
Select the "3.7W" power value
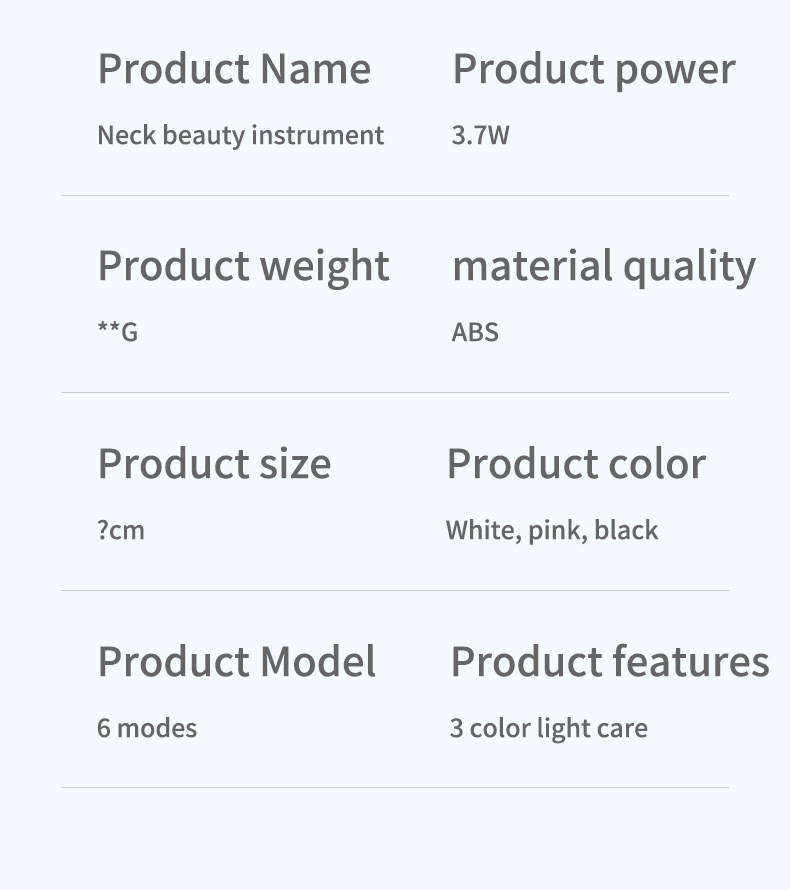pos(480,135)
